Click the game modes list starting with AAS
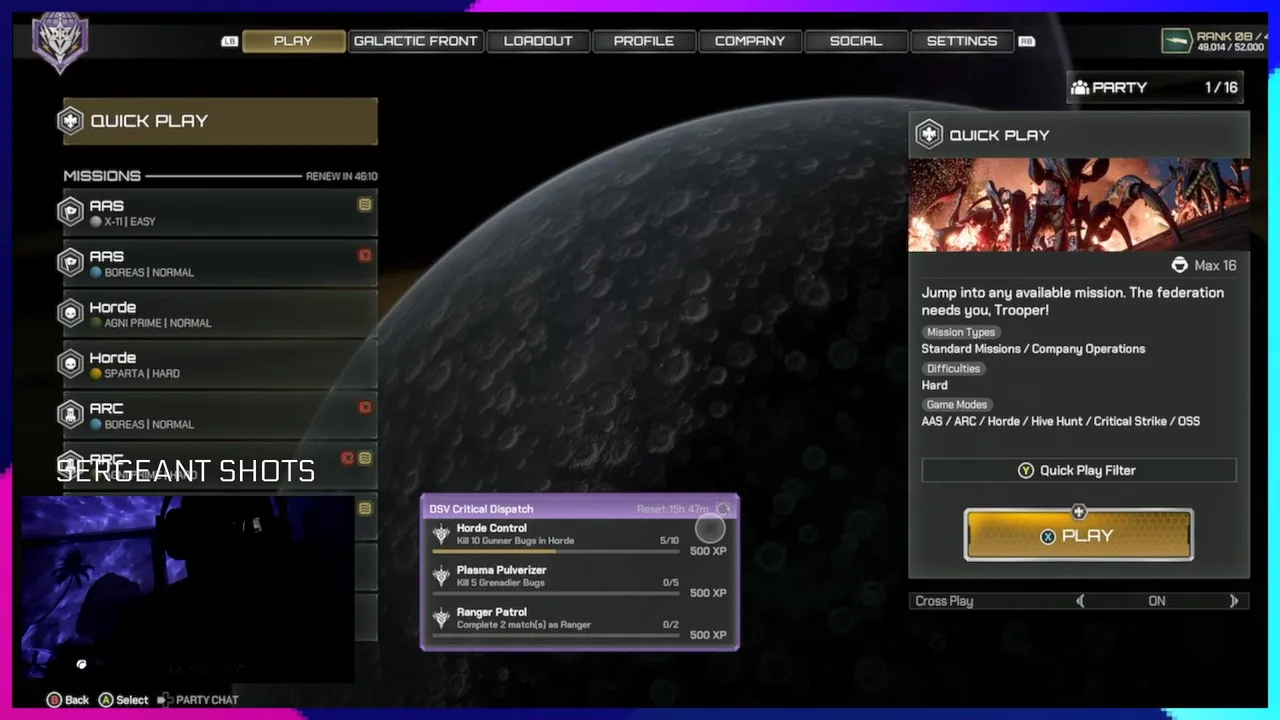The width and height of the screenshot is (1280, 720). click(1061, 421)
